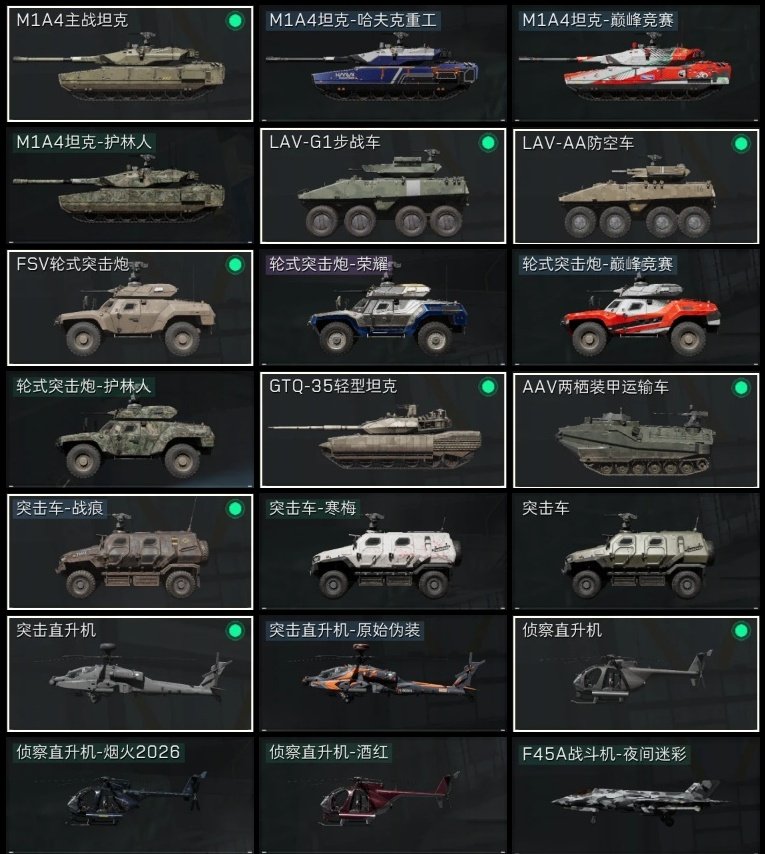Select the 突击车-战痕 skin card
The width and height of the screenshot is (765, 854).
130,552
